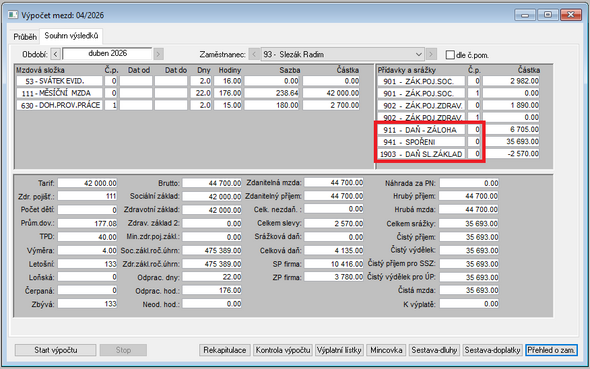Go to previous employee arrow
This screenshot has width=590, height=369.
(254, 54)
